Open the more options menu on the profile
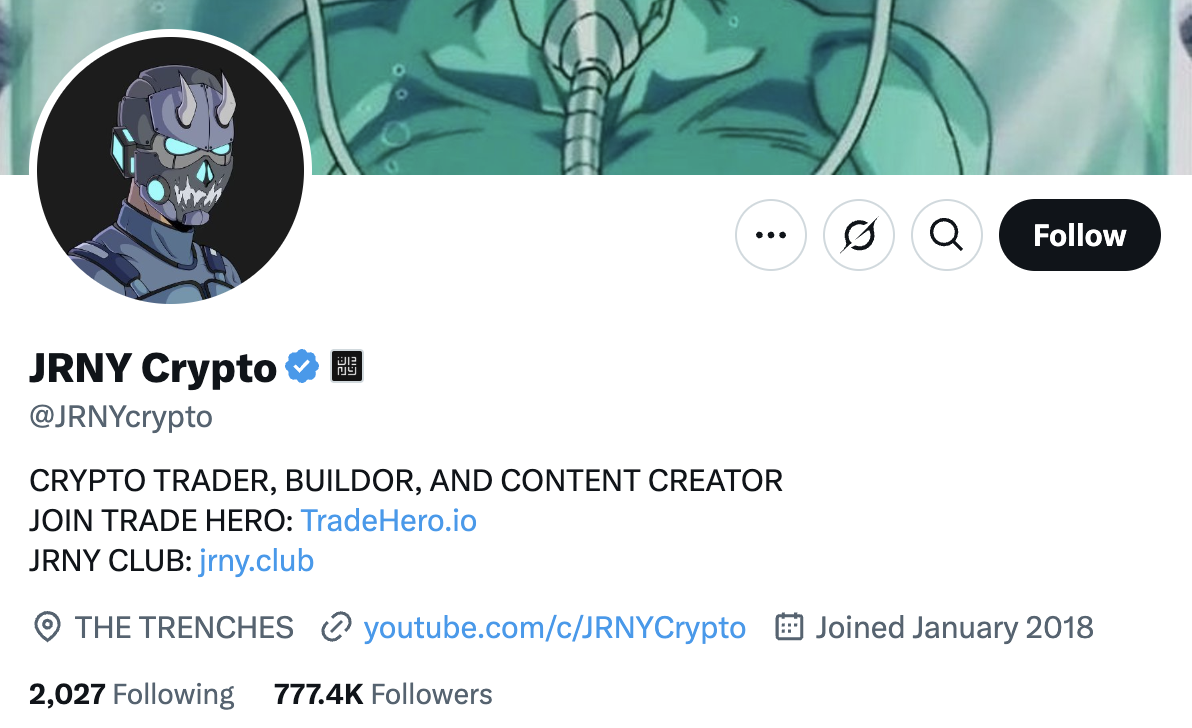Image resolution: width=1192 pixels, height=728 pixels. pos(770,235)
